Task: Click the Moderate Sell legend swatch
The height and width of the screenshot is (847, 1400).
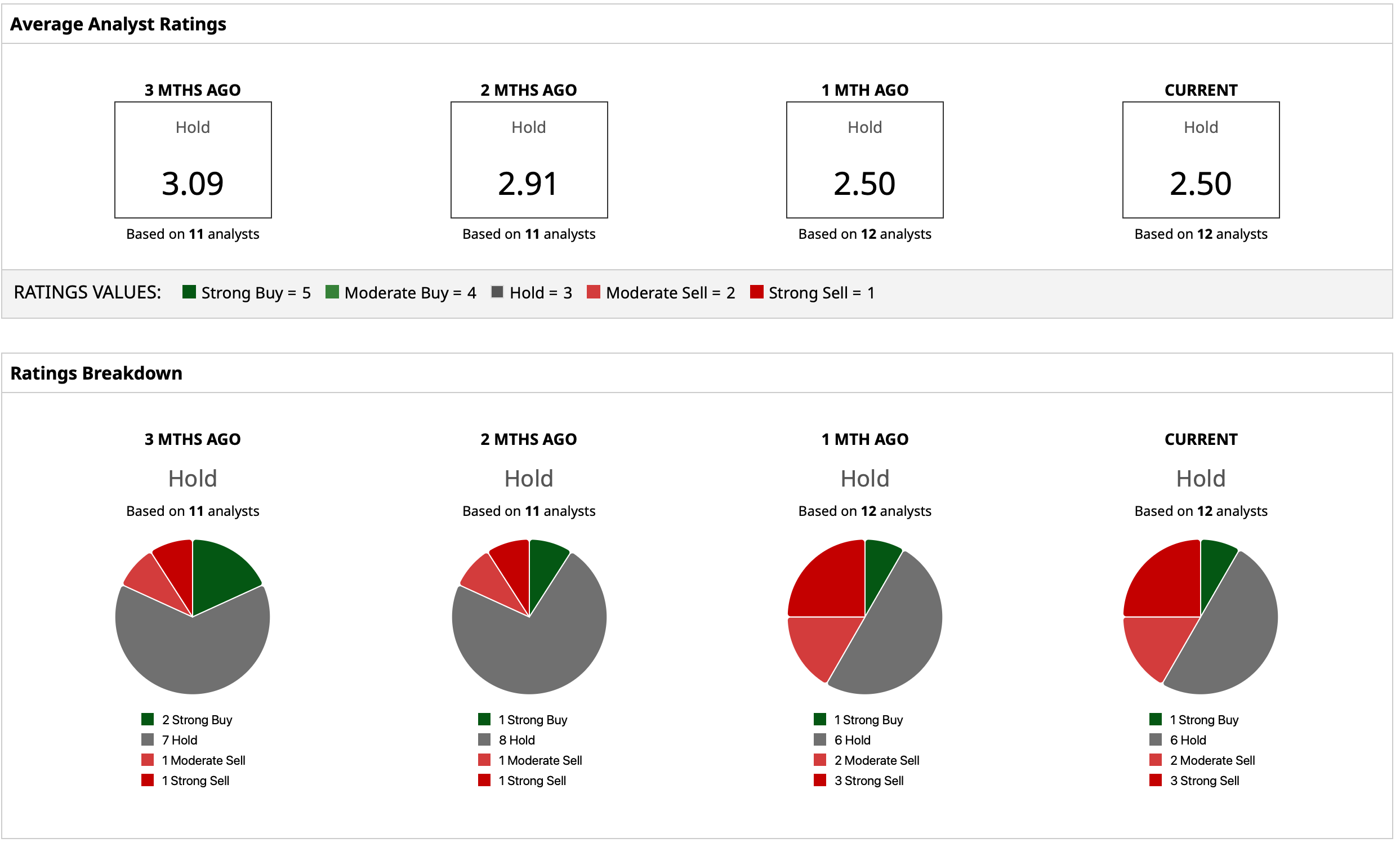Action: coord(594,292)
